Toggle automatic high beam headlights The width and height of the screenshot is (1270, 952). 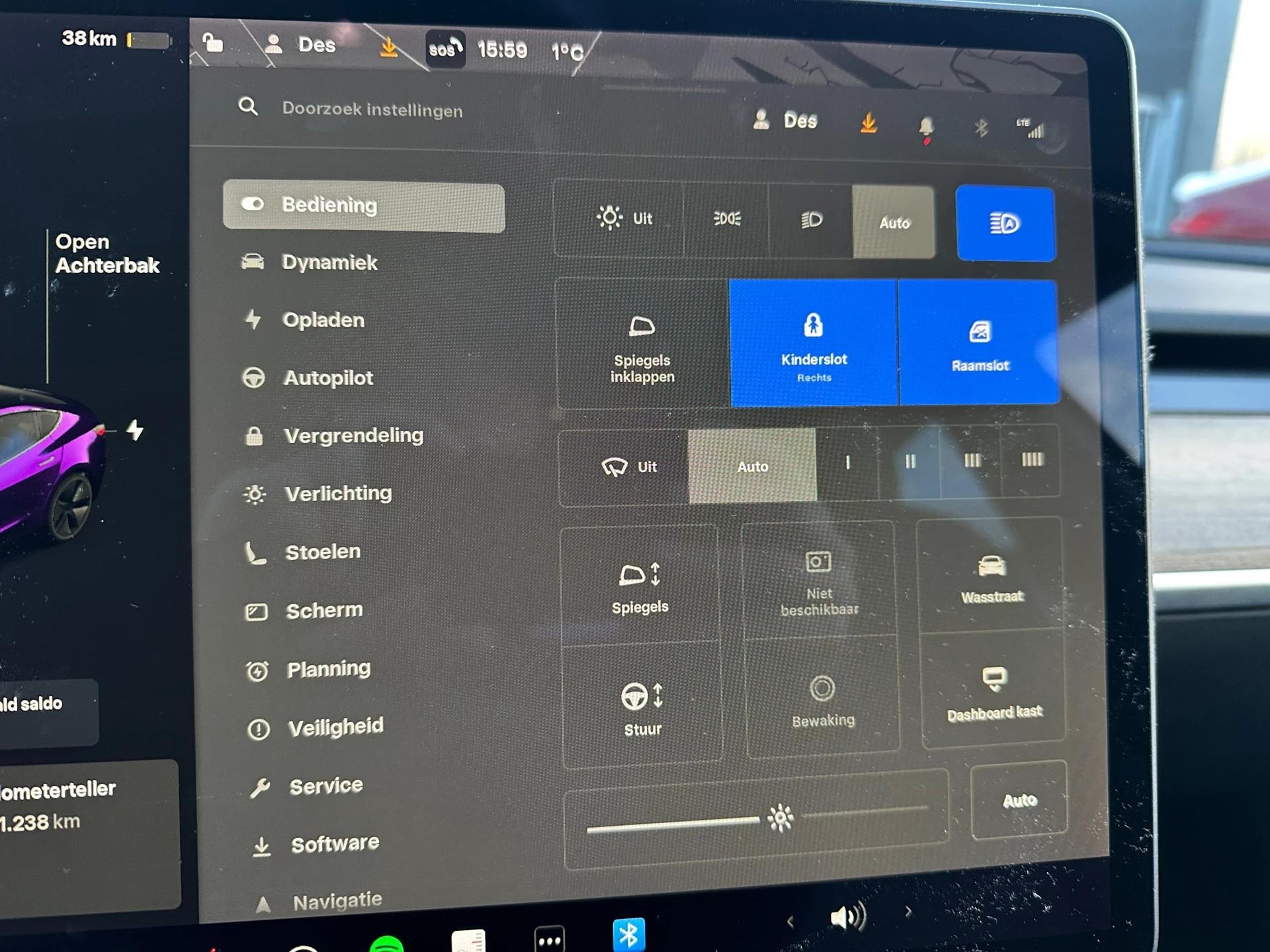1005,223
